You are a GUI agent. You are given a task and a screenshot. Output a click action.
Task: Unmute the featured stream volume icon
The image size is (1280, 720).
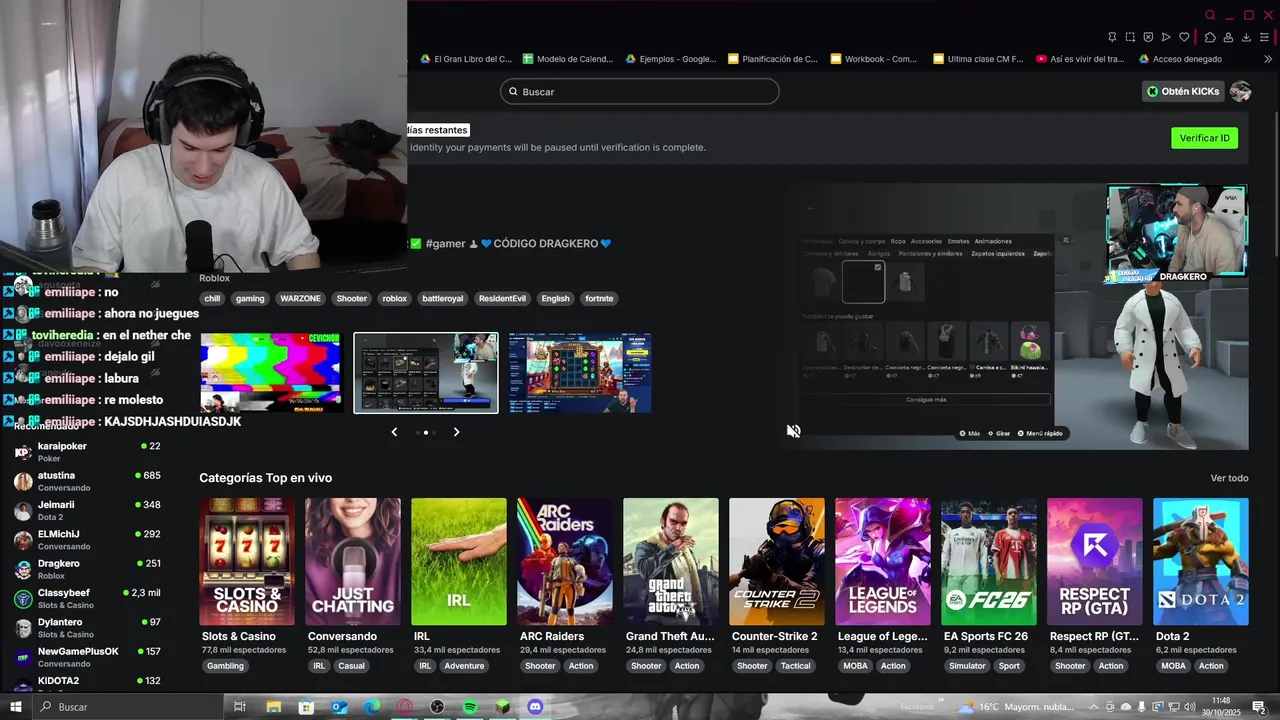[793, 431]
